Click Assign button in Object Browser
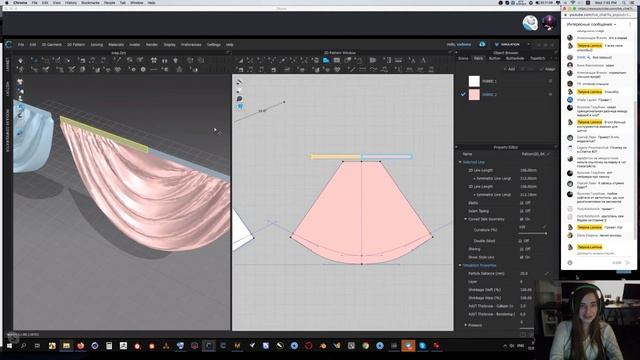Viewport: 640px width, 360px height. click(x=547, y=69)
